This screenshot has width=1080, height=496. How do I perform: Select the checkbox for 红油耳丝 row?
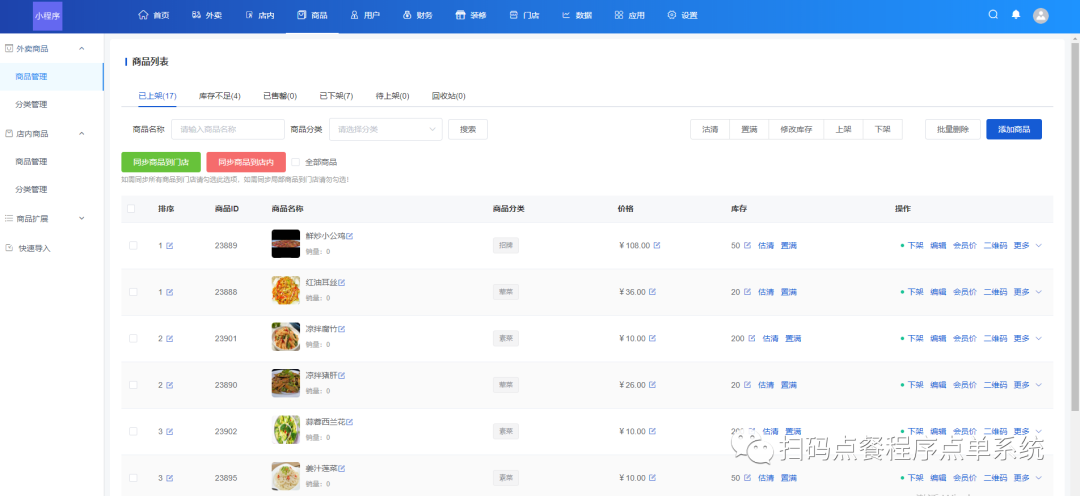(133, 292)
